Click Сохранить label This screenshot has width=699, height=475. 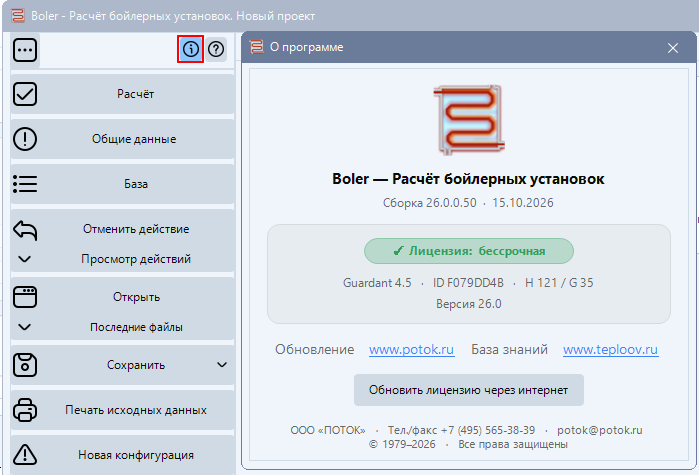136,365
